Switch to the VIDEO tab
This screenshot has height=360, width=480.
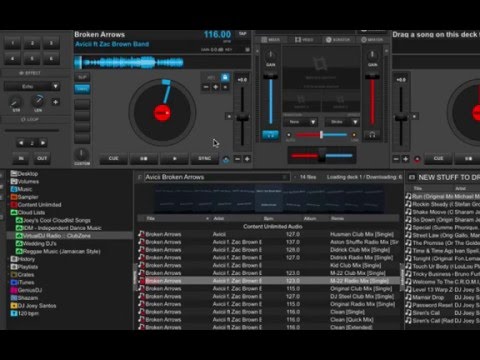click(x=304, y=40)
